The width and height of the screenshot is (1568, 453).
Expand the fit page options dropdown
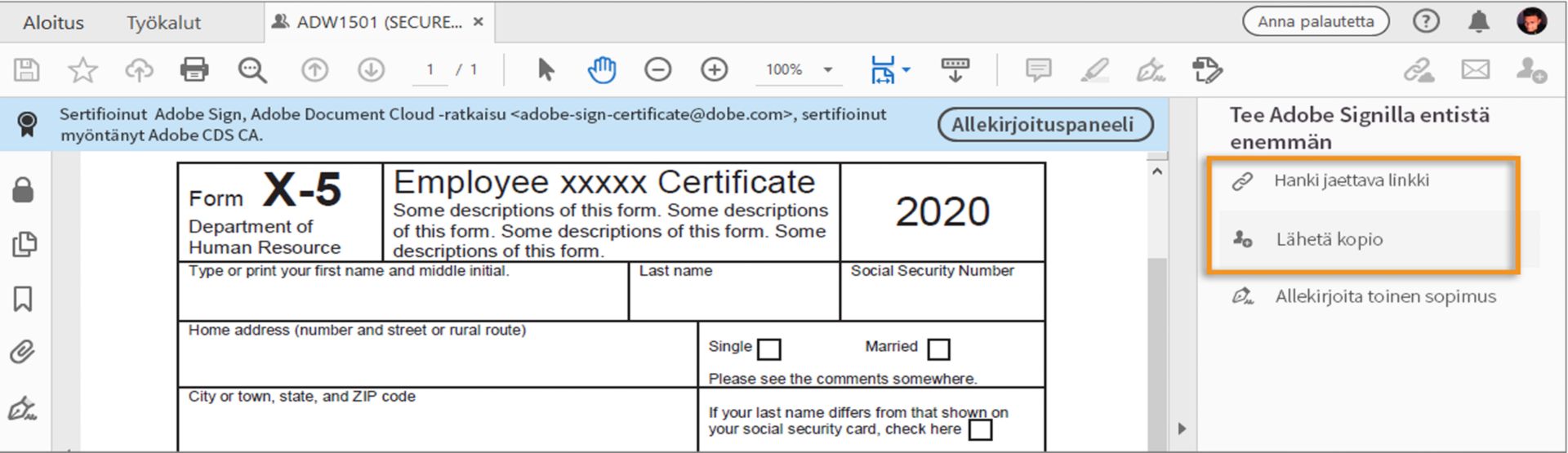pyautogui.click(x=906, y=69)
